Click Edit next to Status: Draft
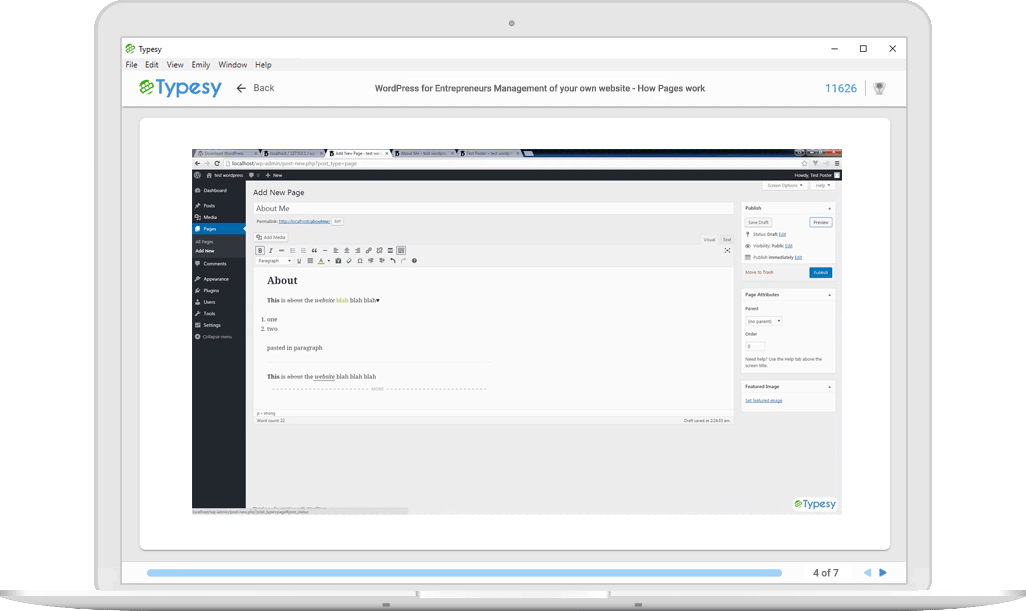1026x611 pixels. tap(782, 234)
